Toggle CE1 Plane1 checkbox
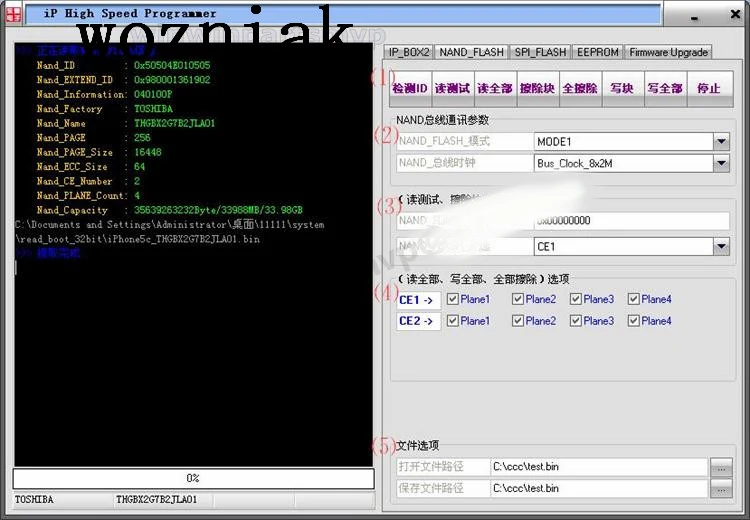750x520 pixels. tap(452, 299)
